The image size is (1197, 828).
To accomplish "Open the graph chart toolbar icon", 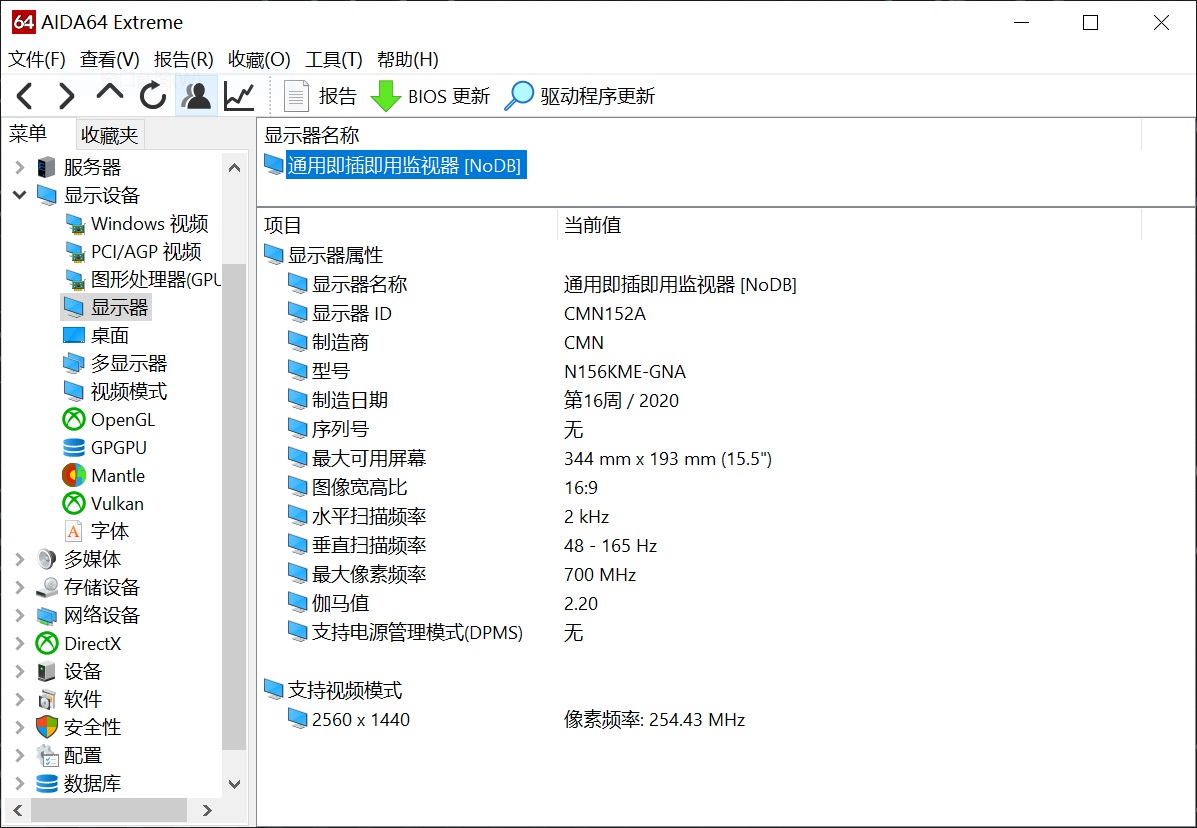I will click(239, 96).
